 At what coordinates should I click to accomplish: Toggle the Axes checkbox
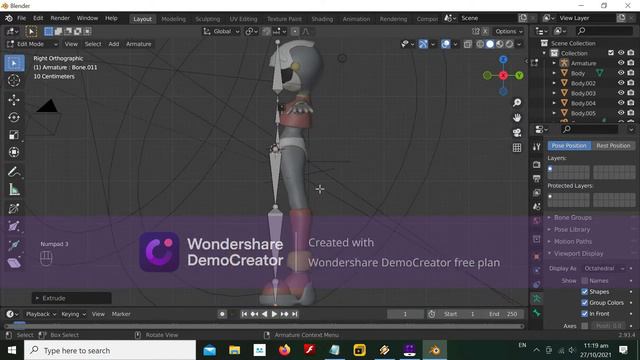(584, 326)
